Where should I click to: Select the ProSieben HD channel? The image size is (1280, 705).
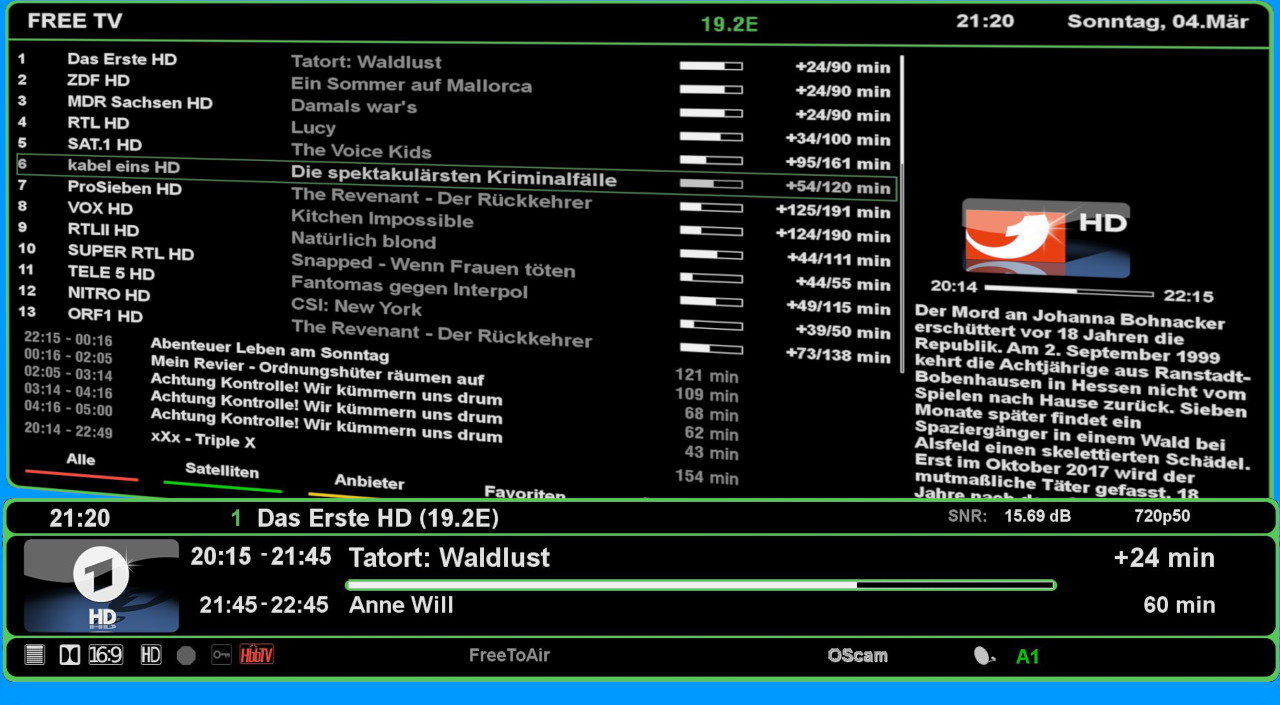pos(125,188)
